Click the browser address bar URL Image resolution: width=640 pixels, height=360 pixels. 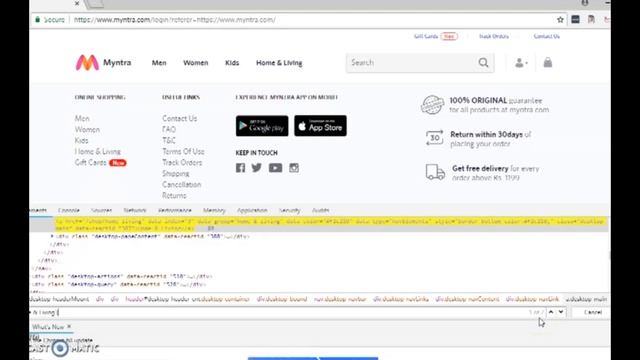pyautogui.click(x=175, y=20)
